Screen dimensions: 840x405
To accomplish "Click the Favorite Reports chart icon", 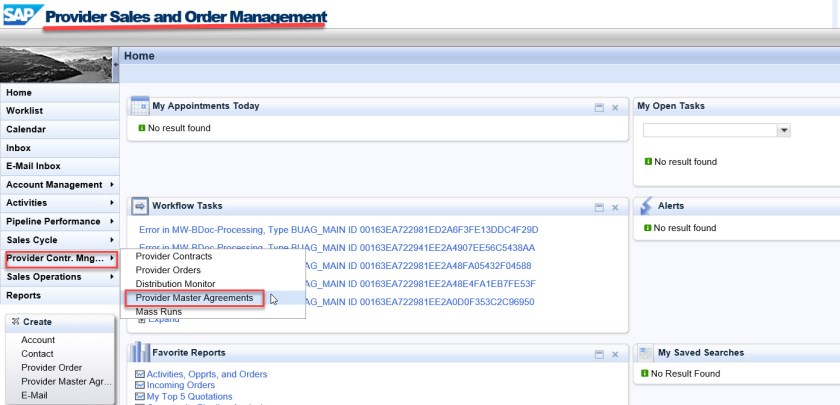I will tap(140, 352).
